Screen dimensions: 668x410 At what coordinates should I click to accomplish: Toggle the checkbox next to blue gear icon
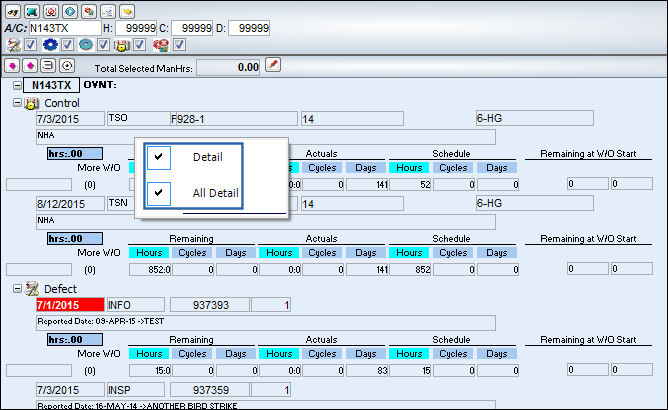67,44
